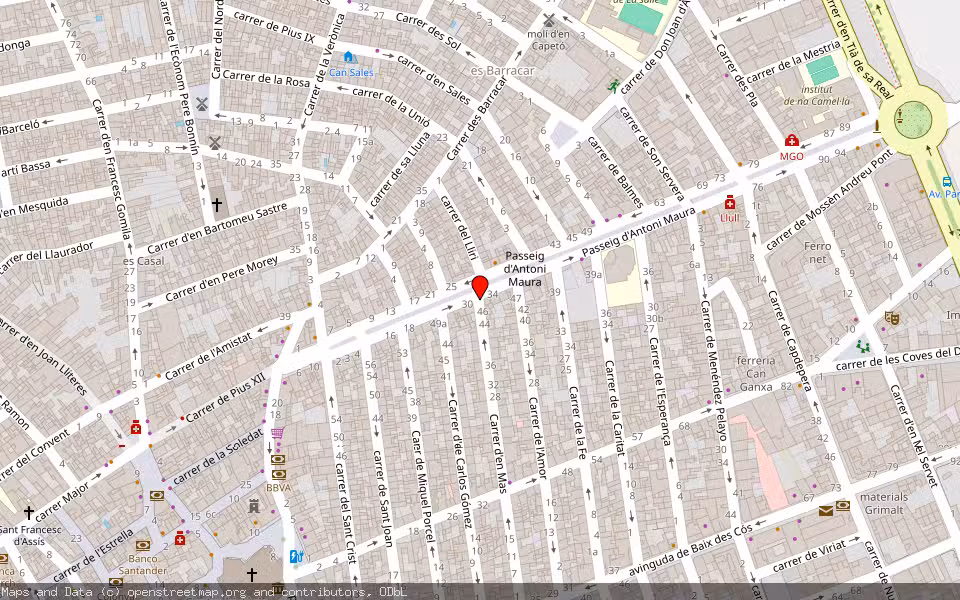
Task: Open the Can Sales blue building icon
Action: pyautogui.click(x=348, y=57)
